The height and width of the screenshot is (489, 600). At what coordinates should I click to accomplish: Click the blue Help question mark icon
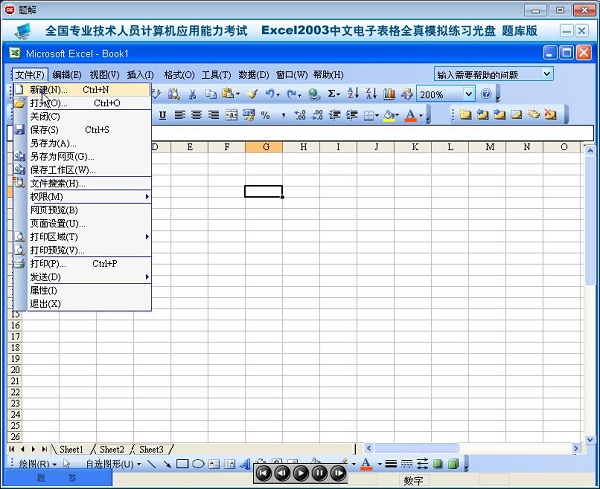click(486, 94)
